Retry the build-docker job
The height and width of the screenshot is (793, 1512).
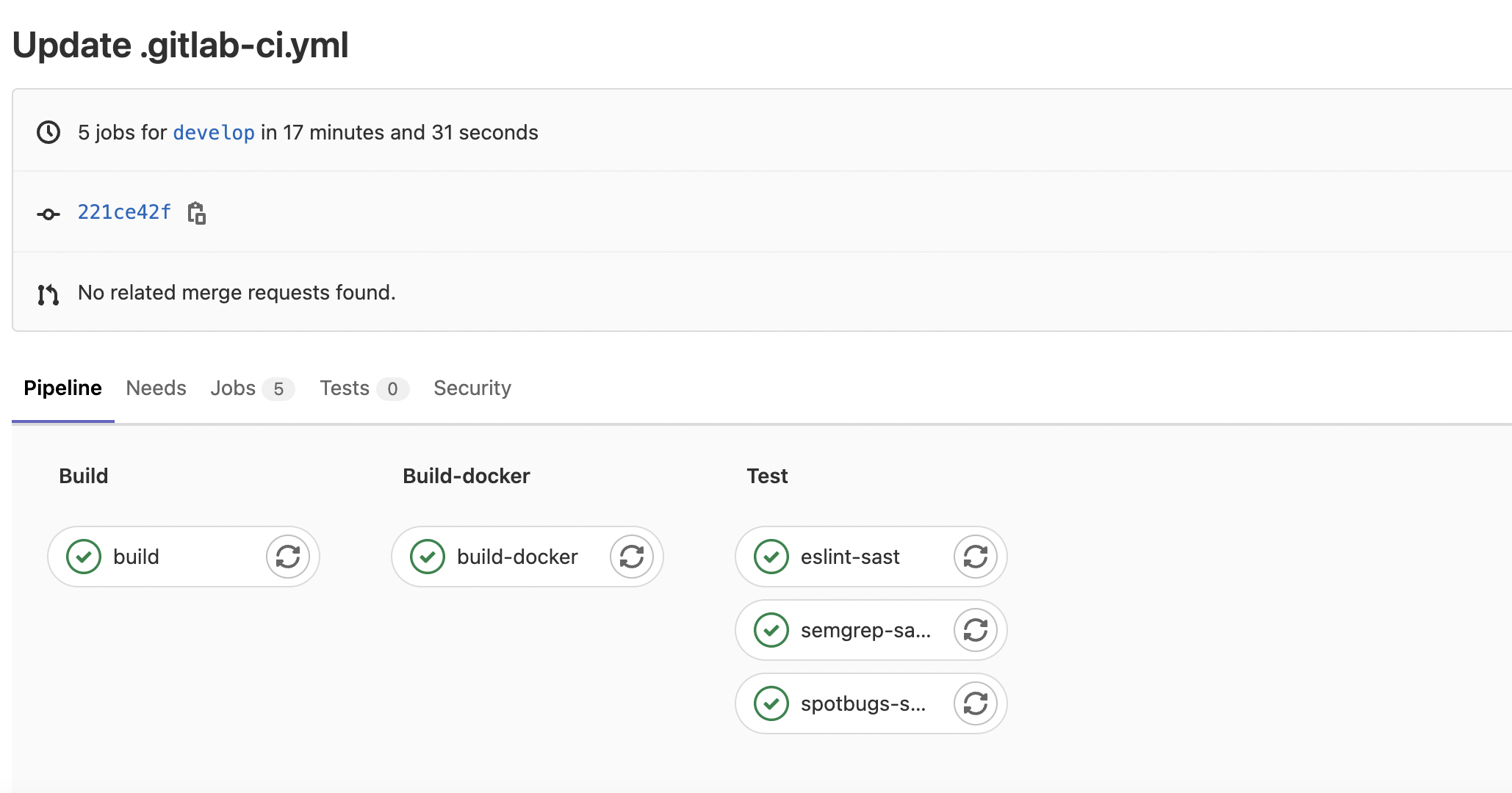coord(631,557)
